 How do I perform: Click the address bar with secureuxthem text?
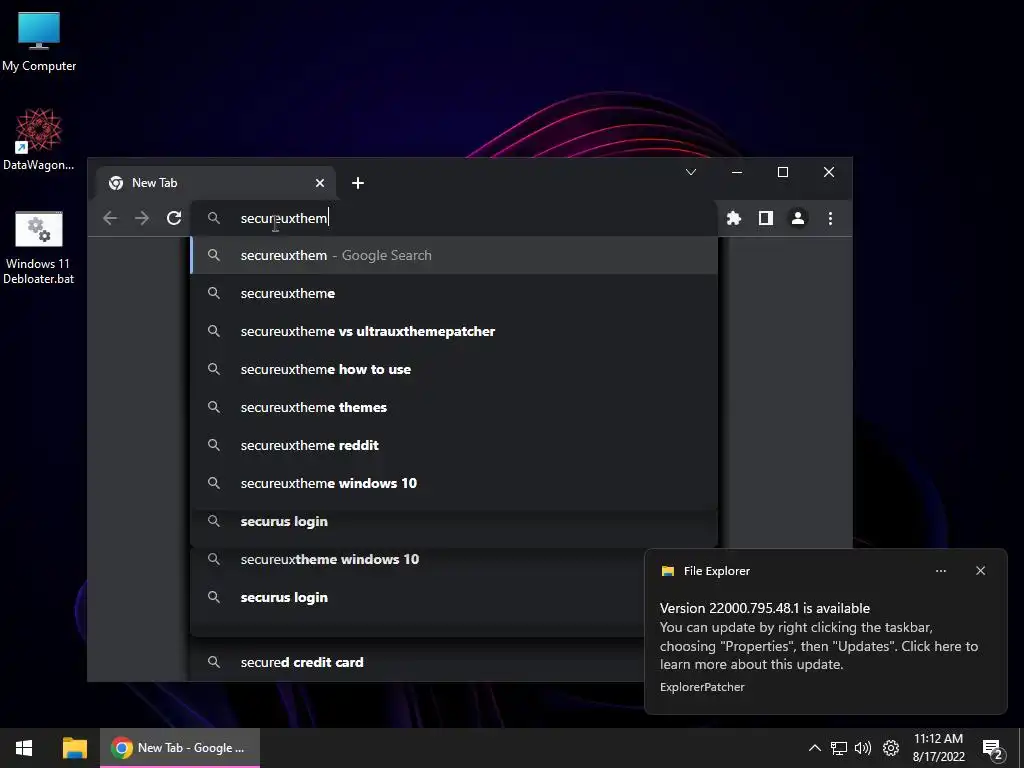point(455,218)
